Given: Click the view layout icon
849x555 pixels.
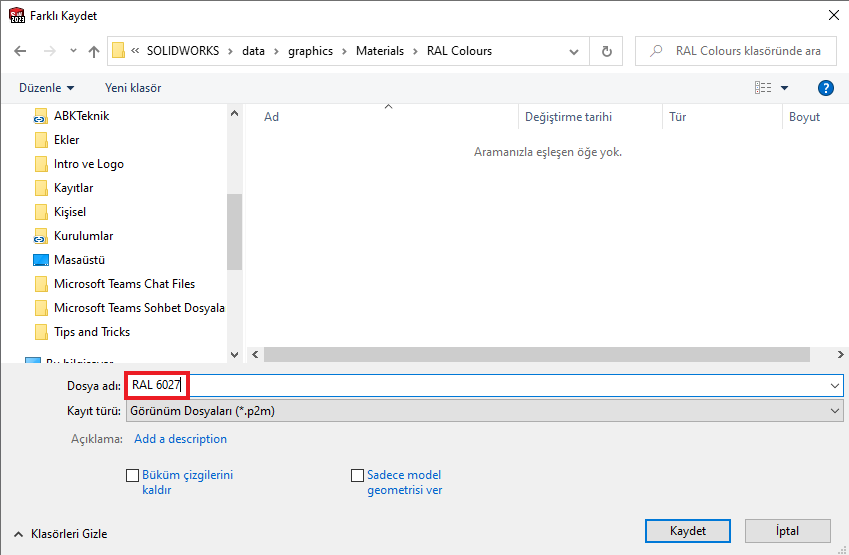Looking at the screenshot, I should coord(763,88).
